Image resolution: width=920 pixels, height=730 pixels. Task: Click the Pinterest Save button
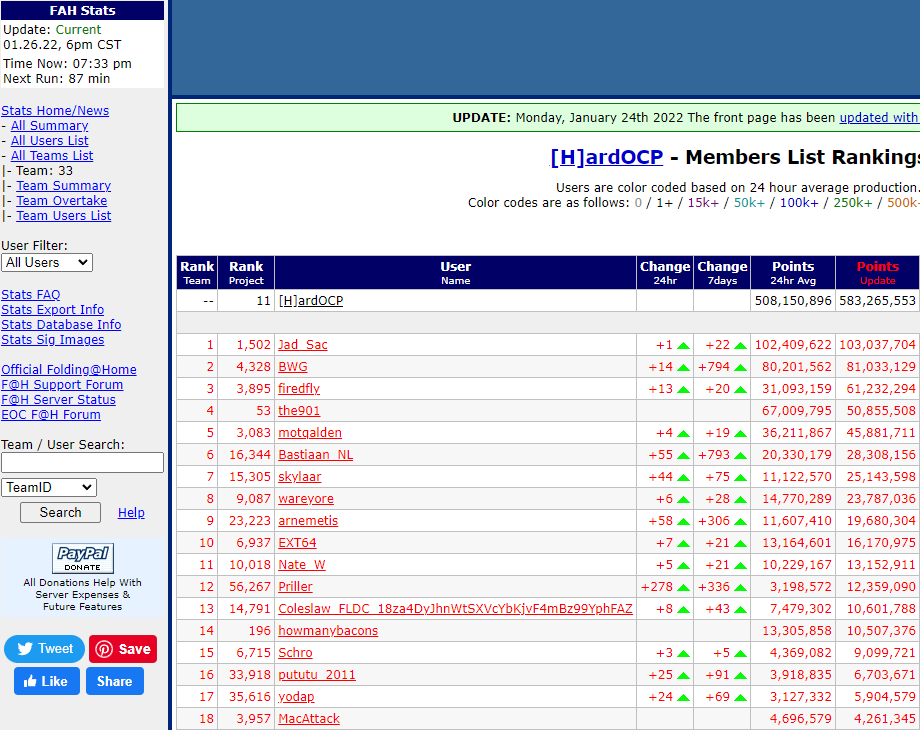[x=123, y=649]
